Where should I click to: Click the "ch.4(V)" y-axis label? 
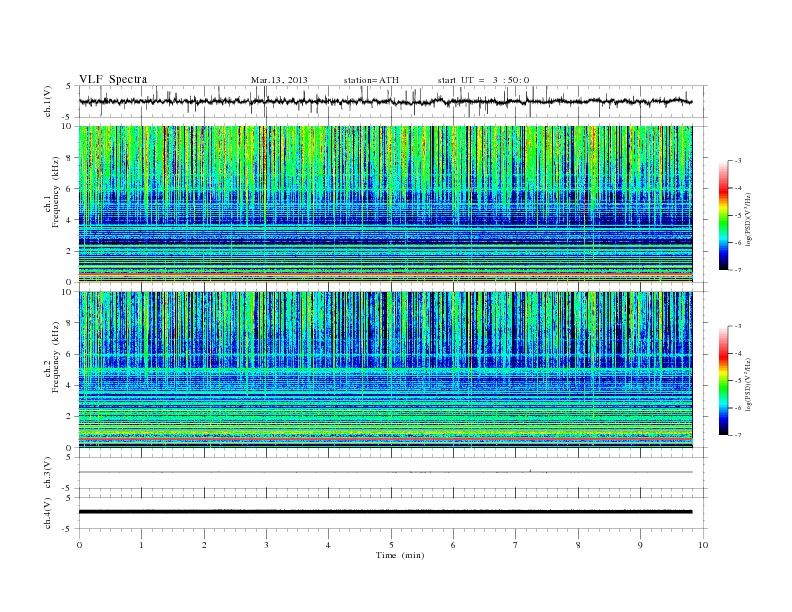[48, 513]
